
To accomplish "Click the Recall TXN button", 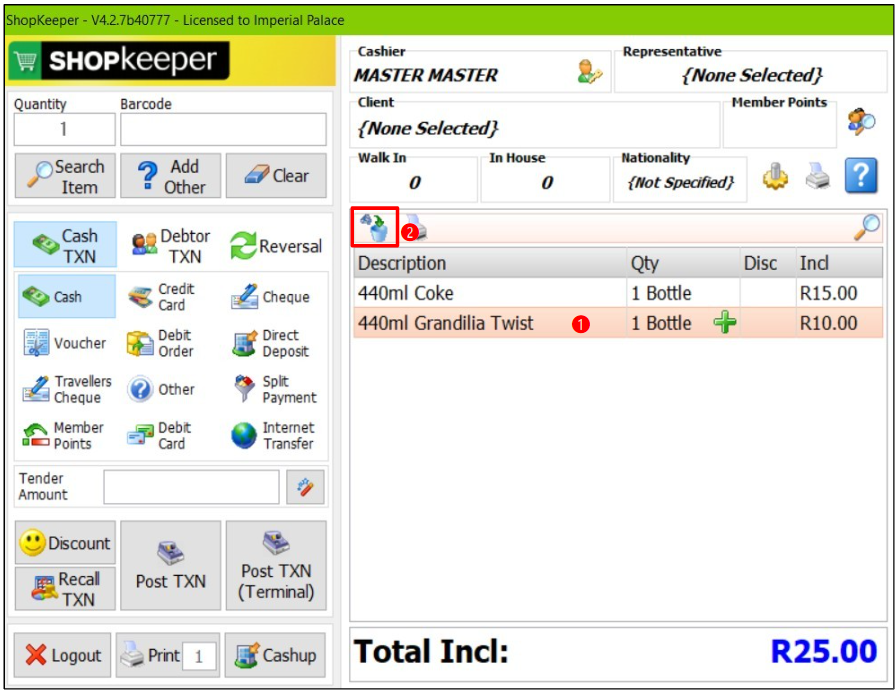I will click(65, 589).
